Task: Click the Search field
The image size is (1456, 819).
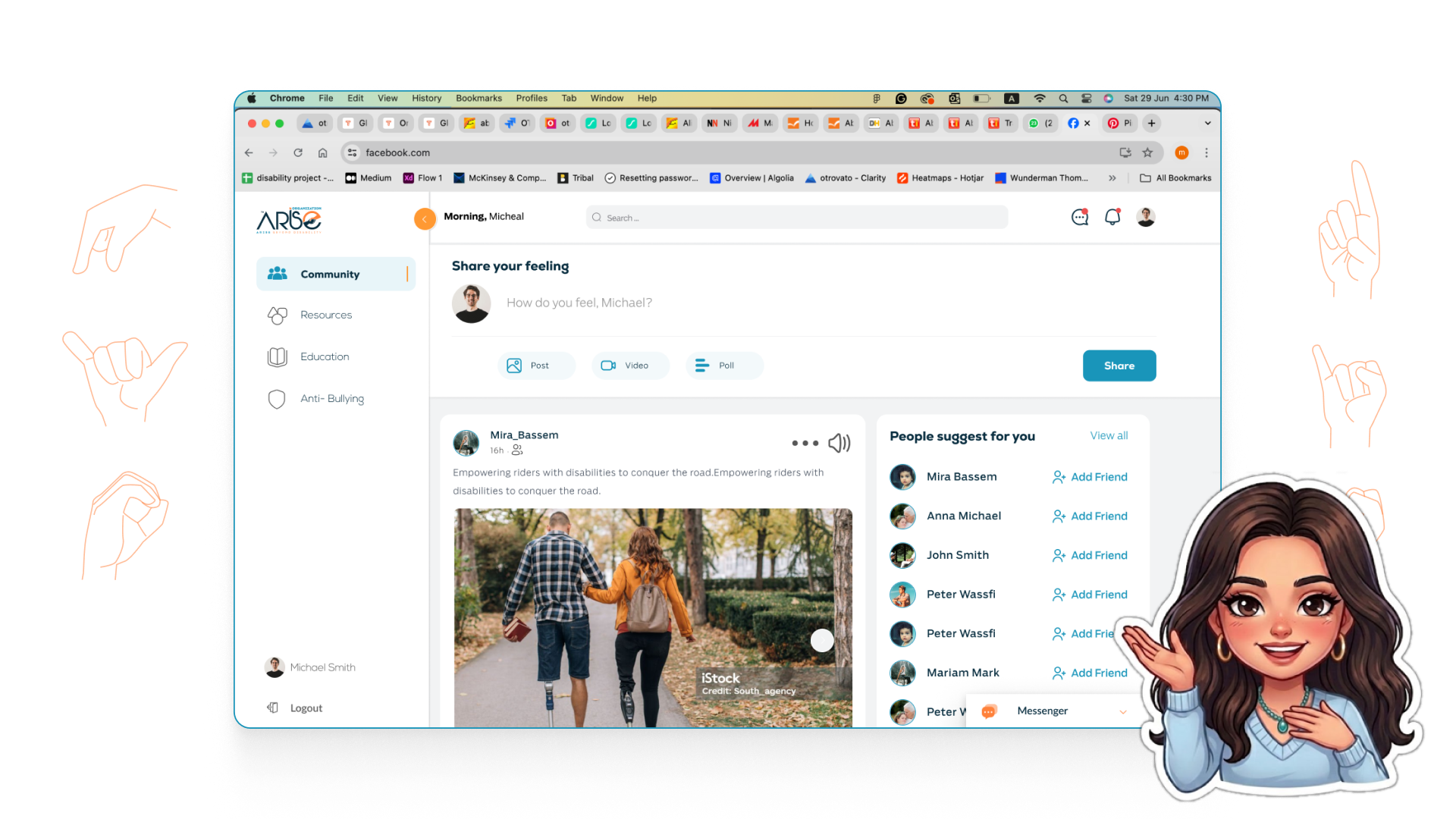Action: 796,218
